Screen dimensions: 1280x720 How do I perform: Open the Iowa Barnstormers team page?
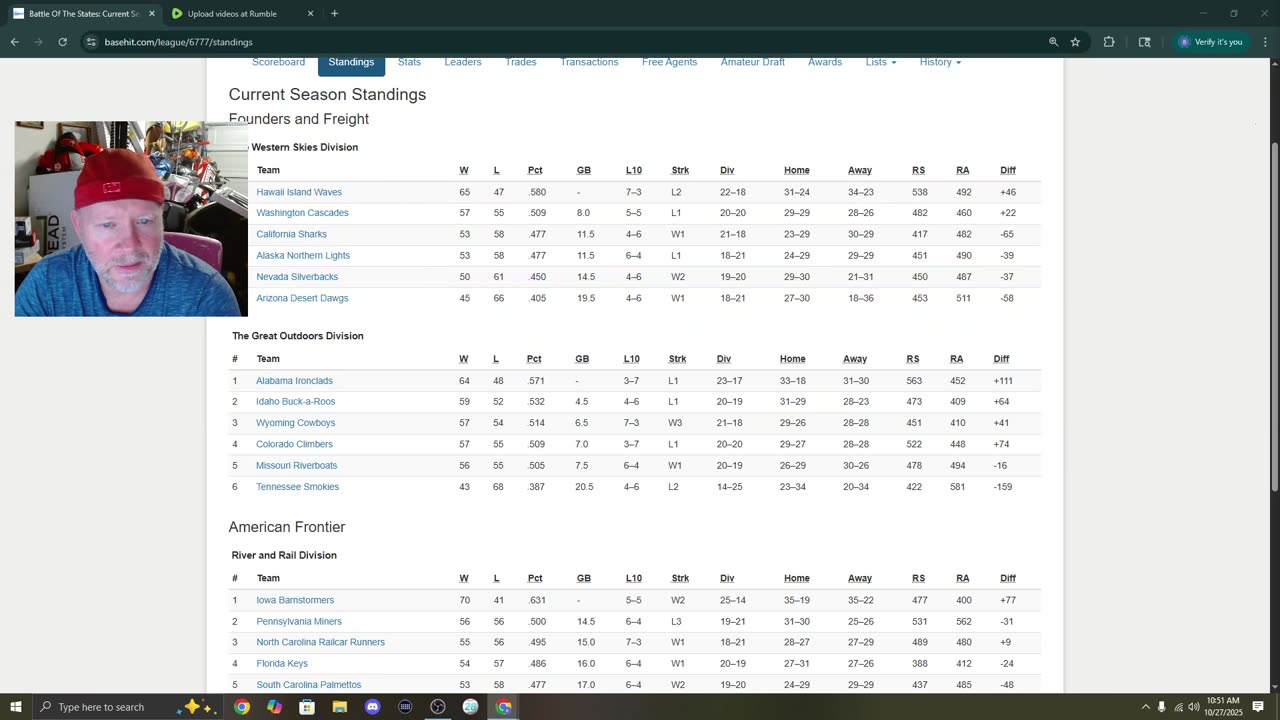click(x=295, y=600)
